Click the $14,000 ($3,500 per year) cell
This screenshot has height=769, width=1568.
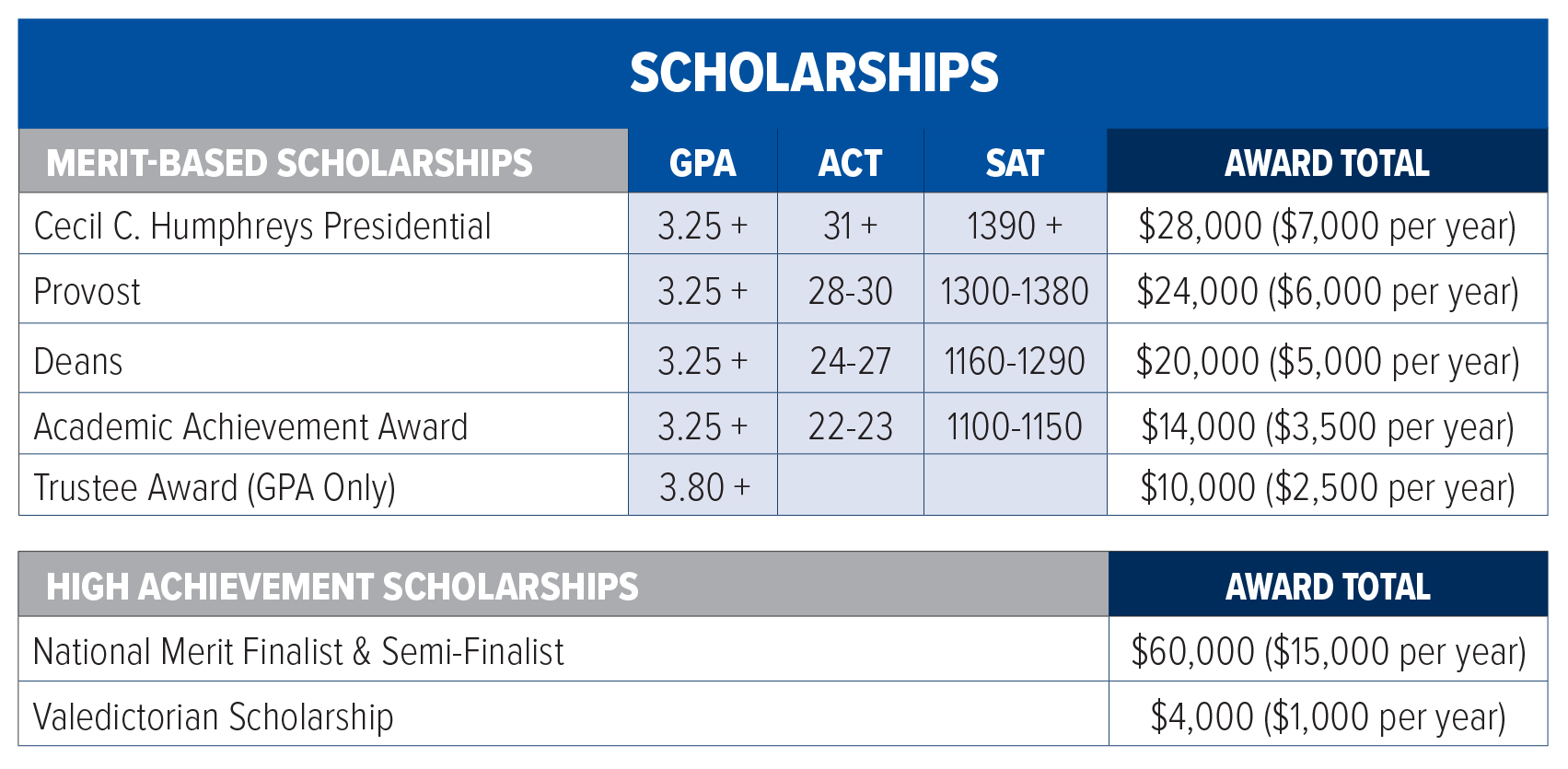(x=1327, y=426)
